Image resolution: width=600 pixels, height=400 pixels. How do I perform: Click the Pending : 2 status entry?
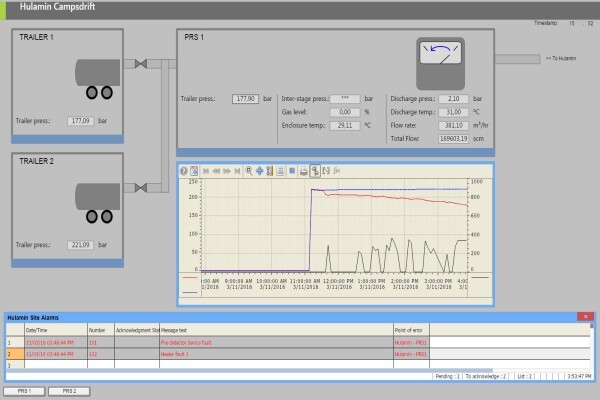447,377
